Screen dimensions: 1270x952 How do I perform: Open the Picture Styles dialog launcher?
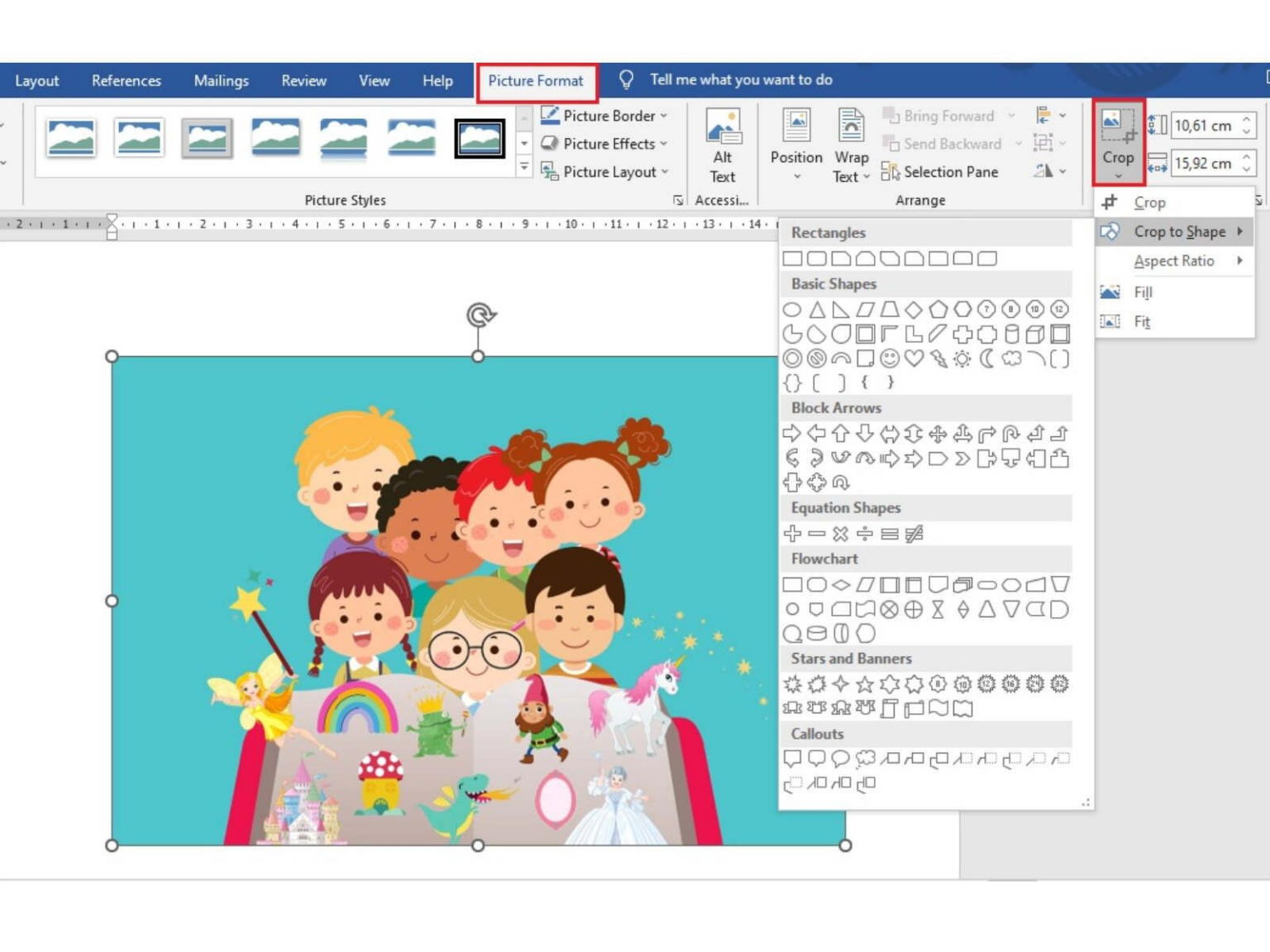click(678, 200)
